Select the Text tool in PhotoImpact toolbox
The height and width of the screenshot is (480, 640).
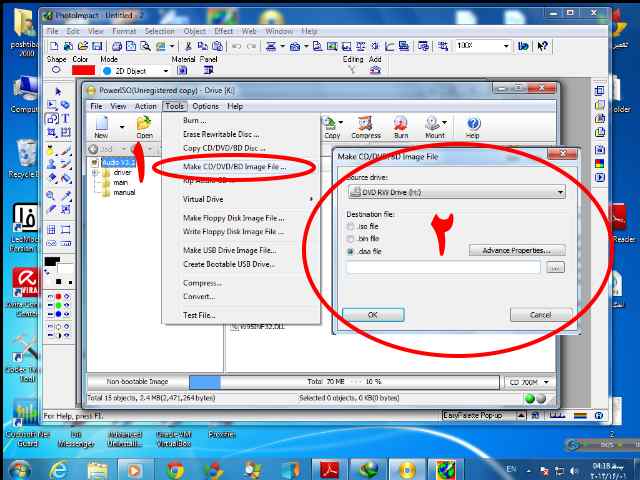point(65,118)
